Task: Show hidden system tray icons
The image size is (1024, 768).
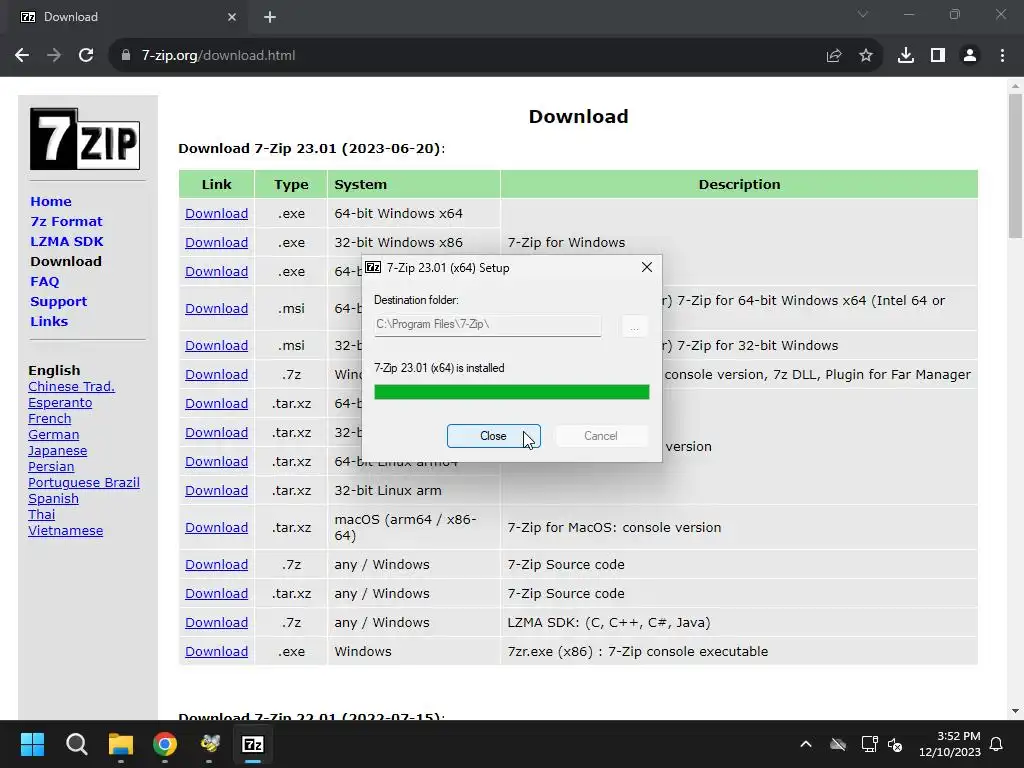Action: pyautogui.click(x=806, y=744)
